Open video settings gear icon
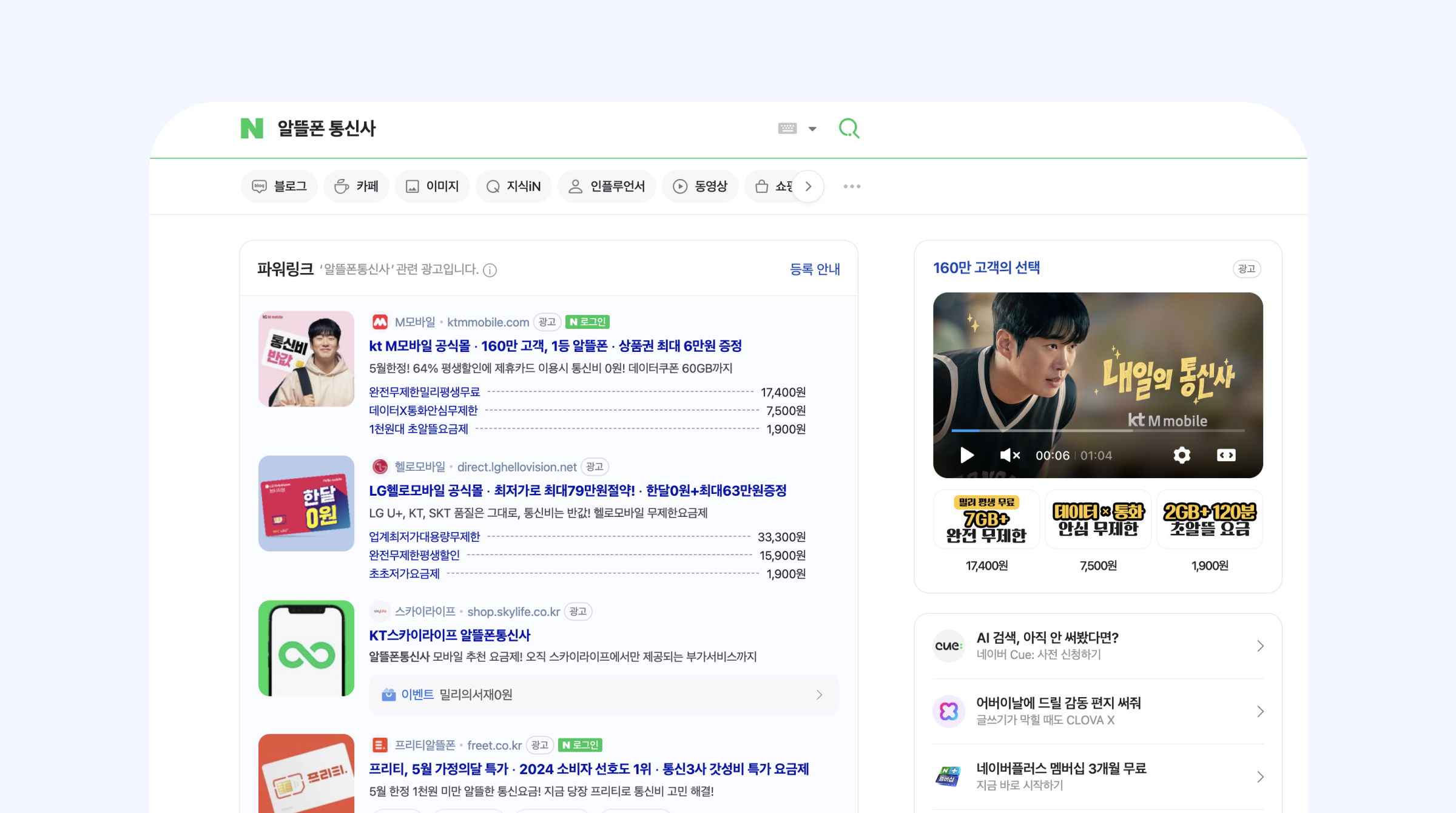Screen dimensions: 1456x813 click(x=1181, y=455)
